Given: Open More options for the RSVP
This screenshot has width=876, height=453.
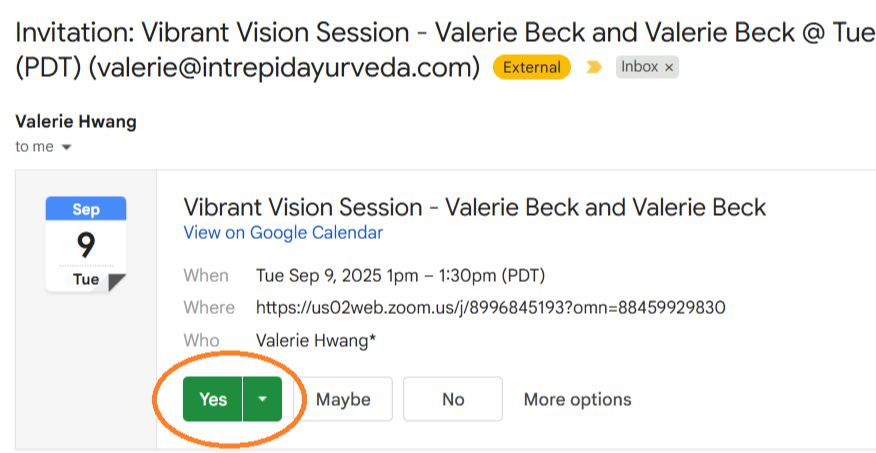Looking at the screenshot, I should tap(577, 399).
